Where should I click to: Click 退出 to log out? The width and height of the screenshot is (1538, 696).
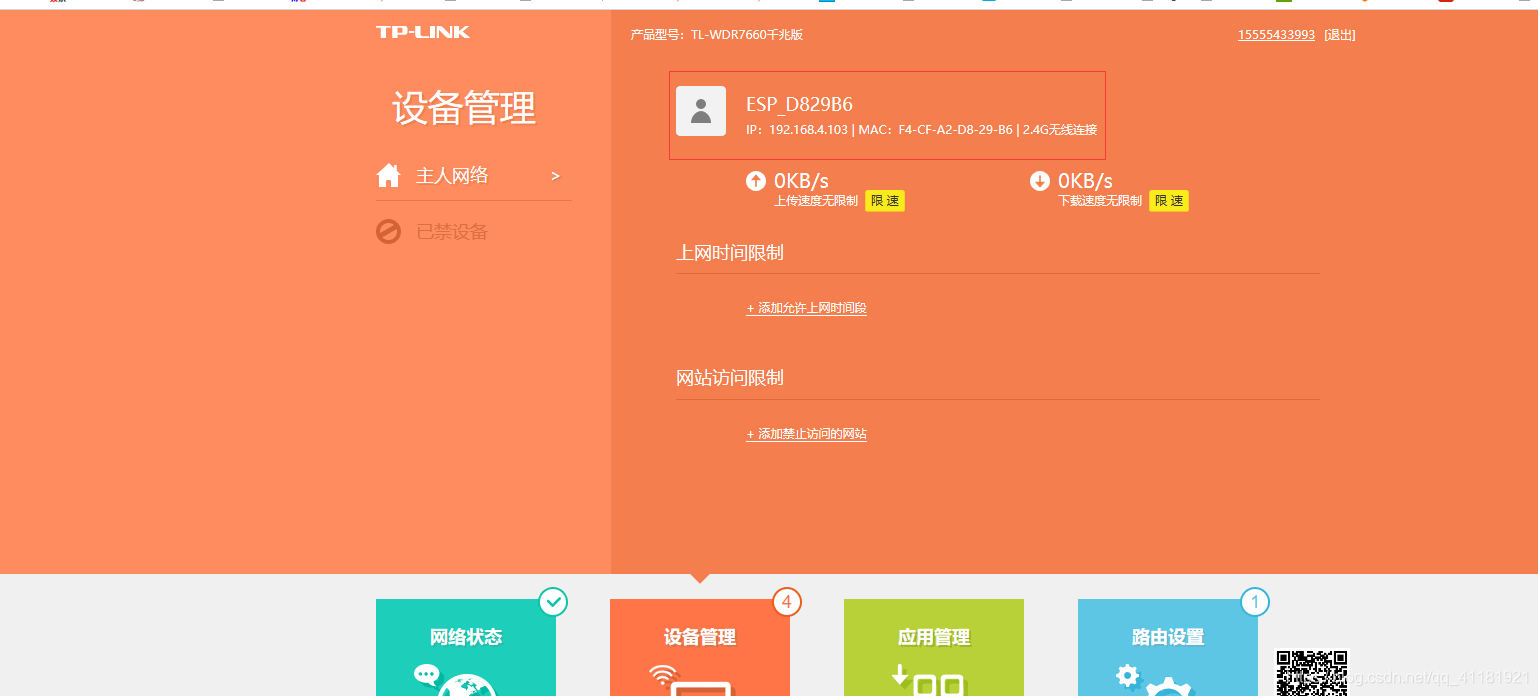(1340, 34)
